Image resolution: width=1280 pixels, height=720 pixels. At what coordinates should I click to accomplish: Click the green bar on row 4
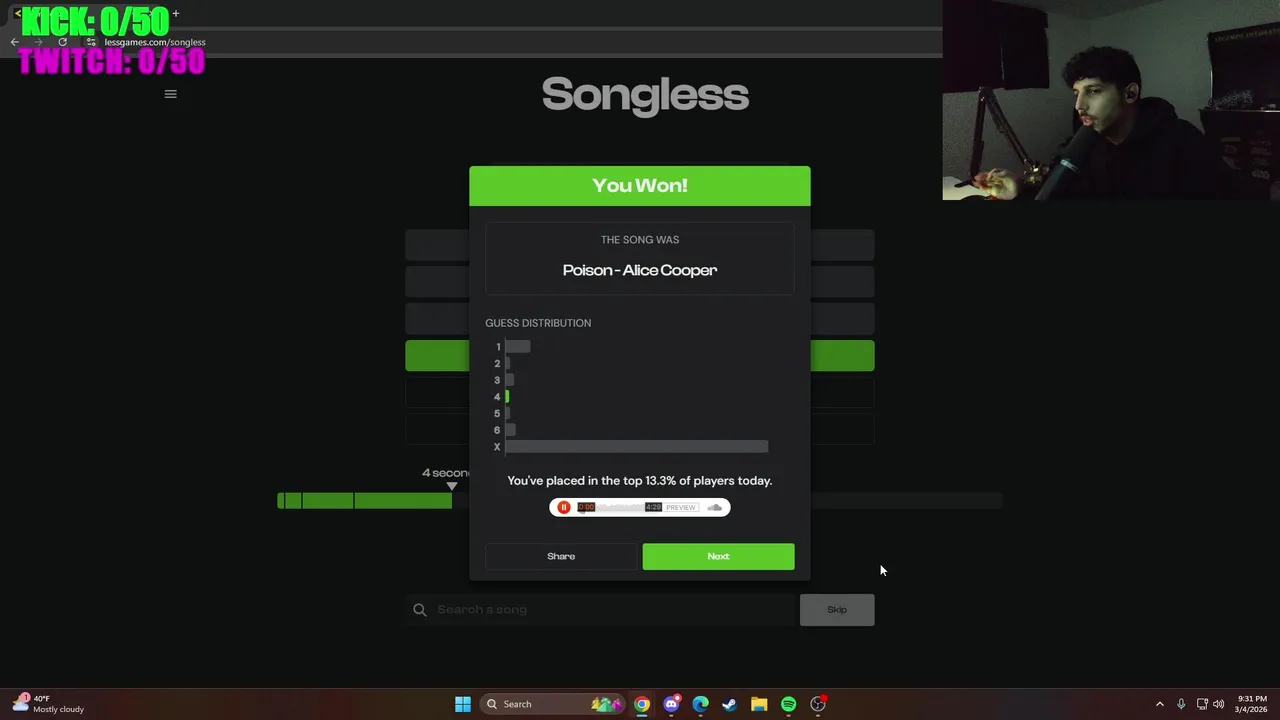[507, 397]
